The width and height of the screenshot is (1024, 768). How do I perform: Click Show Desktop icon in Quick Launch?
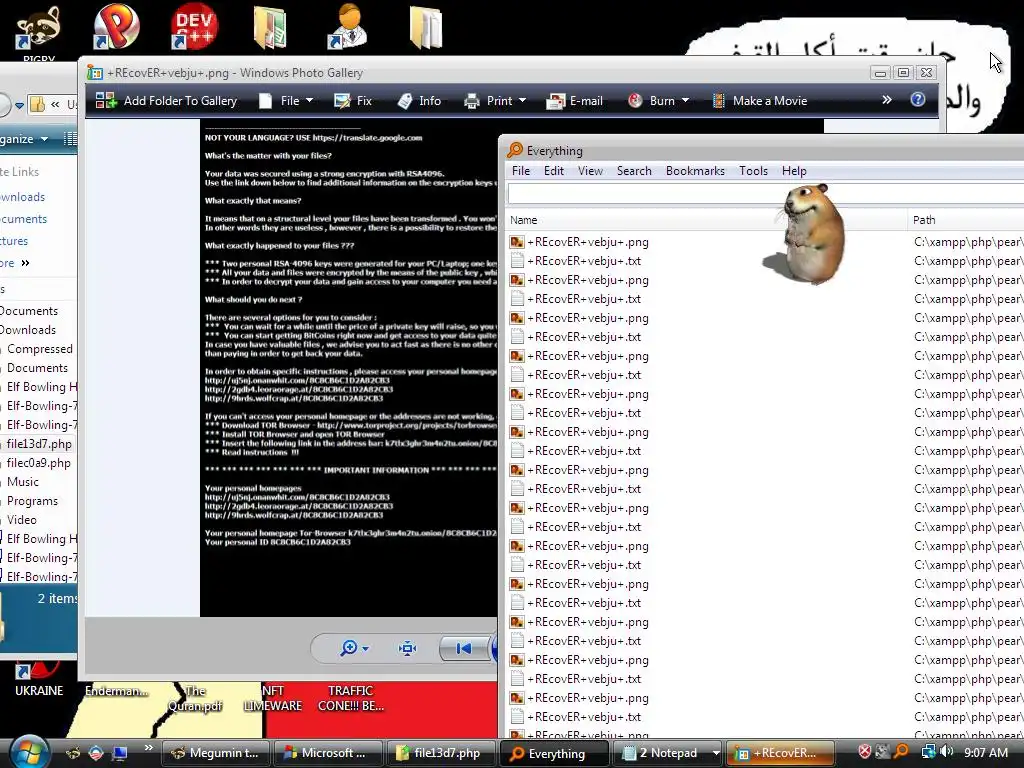120,753
